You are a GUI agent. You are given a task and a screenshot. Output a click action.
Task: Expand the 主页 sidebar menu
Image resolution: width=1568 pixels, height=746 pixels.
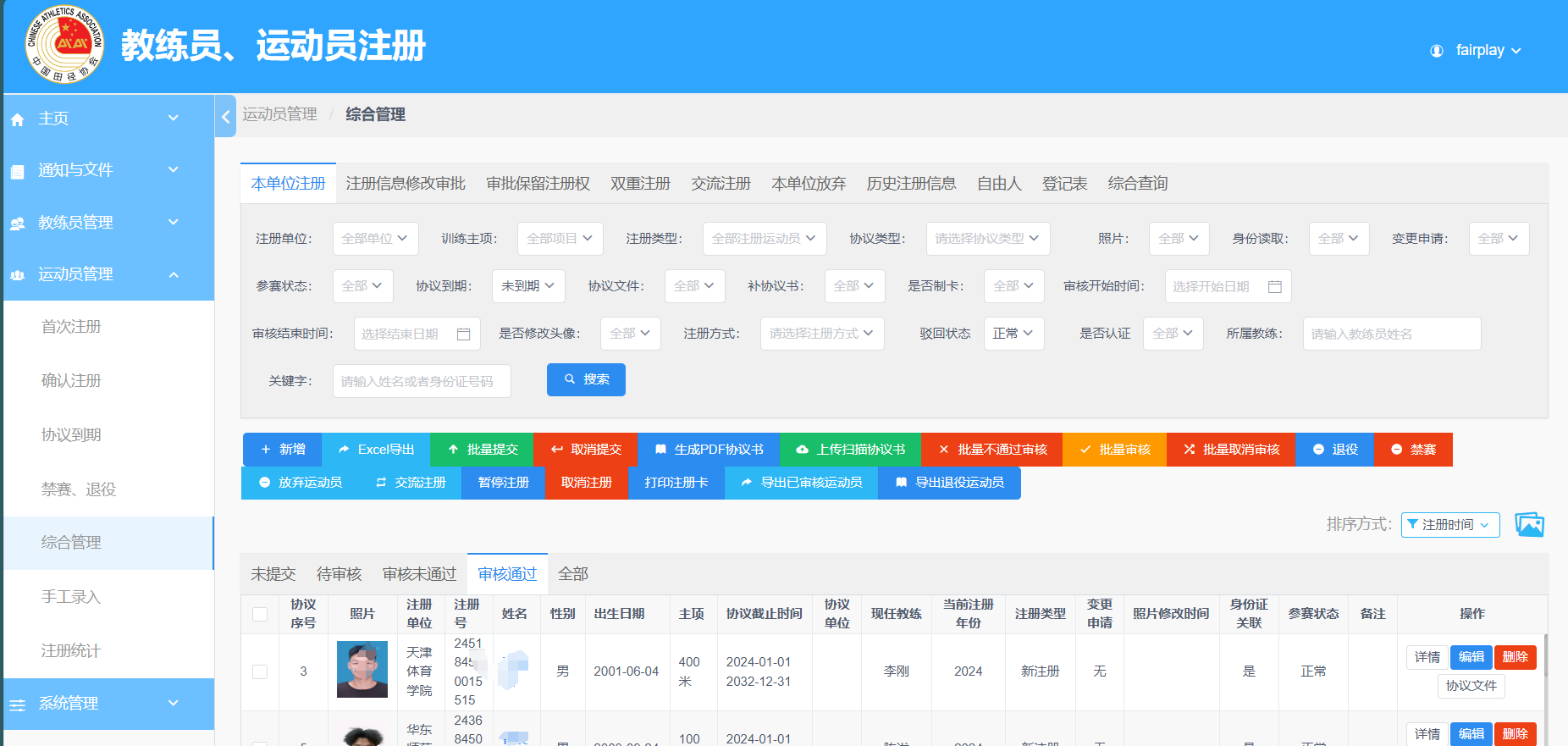[108, 119]
